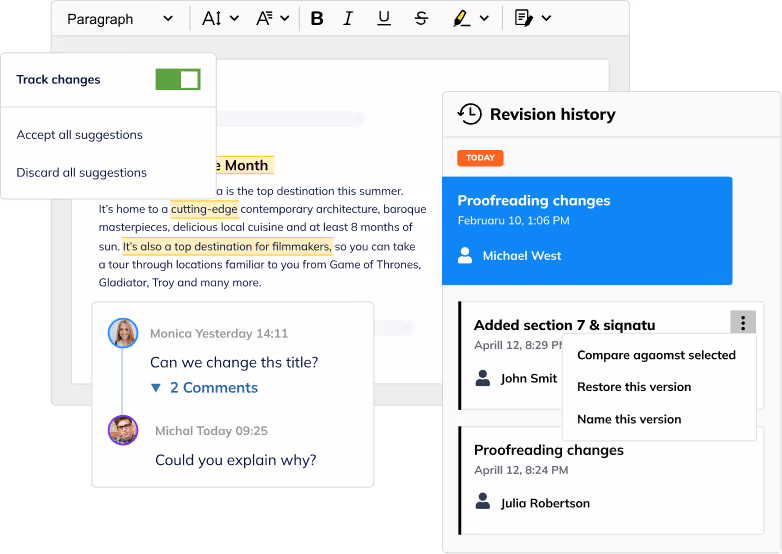Apply strikethrough formatting
The height and width of the screenshot is (554, 782).
tap(421, 19)
